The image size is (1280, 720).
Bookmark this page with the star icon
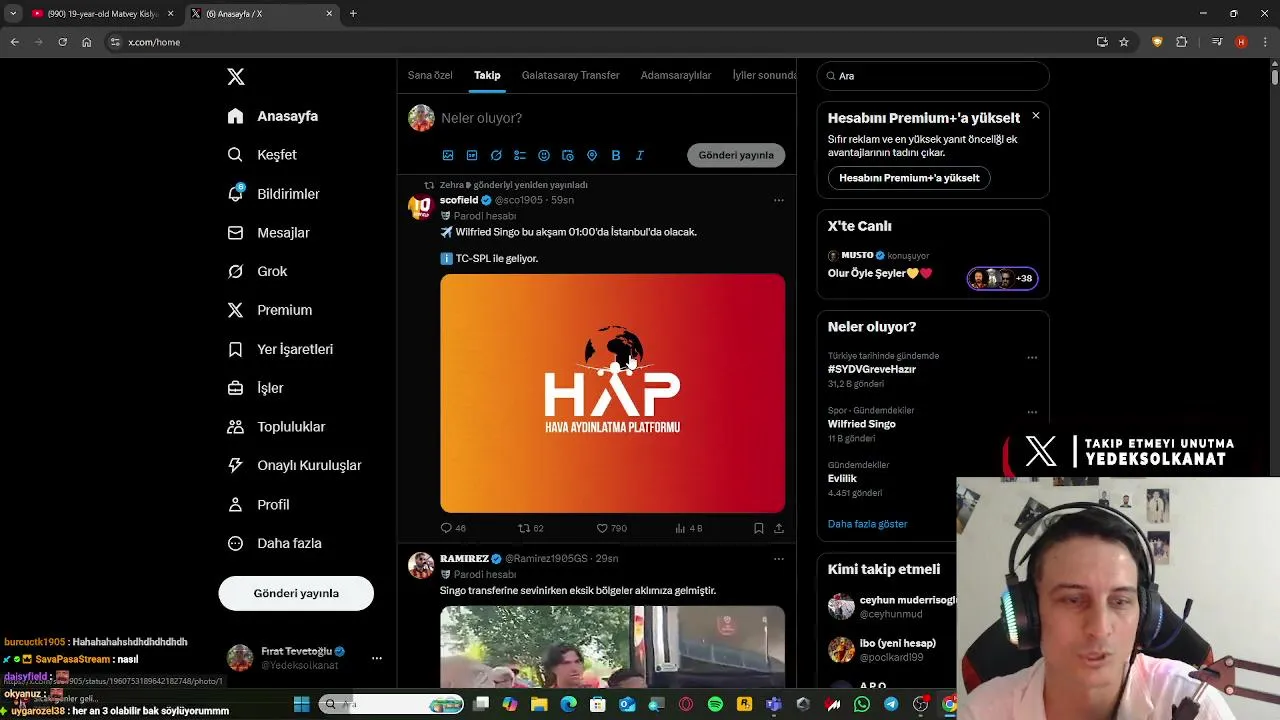pyautogui.click(x=1124, y=42)
